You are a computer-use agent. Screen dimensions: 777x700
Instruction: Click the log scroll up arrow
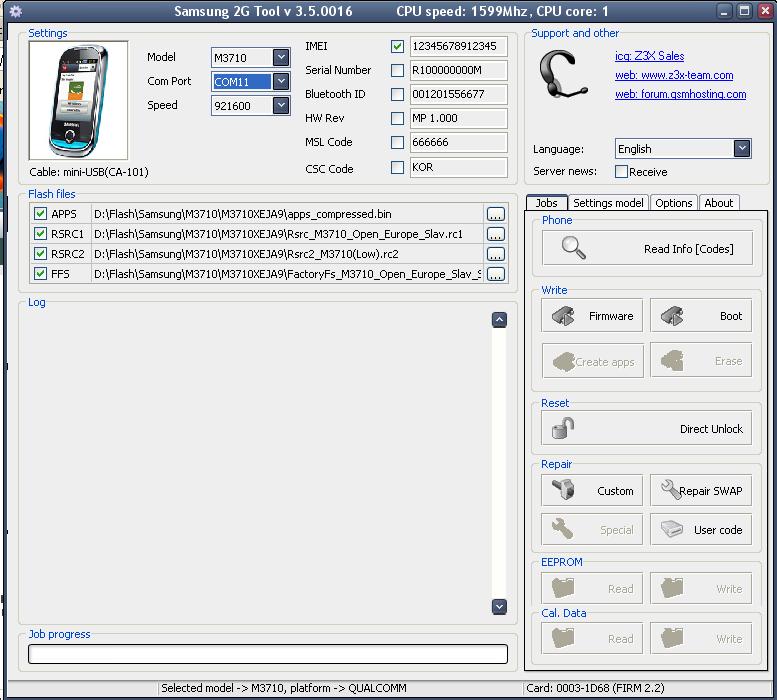pyautogui.click(x=499, y=320)
